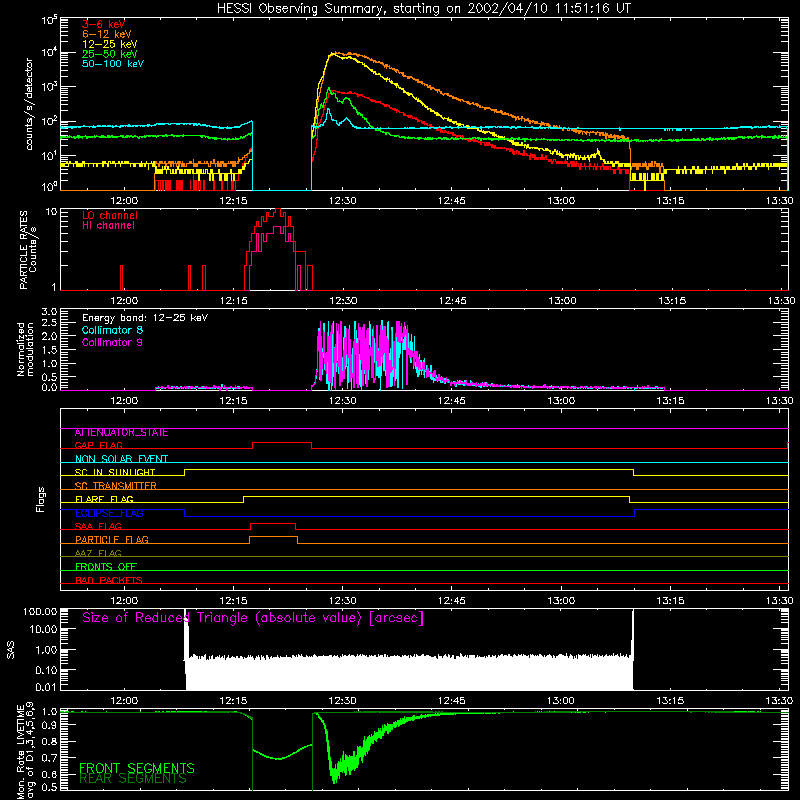Image resolution: width=800 pixels, height=800 pixels.
Task: Click the 0.01 tick label on SAS axis
Action: click(45, 687)
